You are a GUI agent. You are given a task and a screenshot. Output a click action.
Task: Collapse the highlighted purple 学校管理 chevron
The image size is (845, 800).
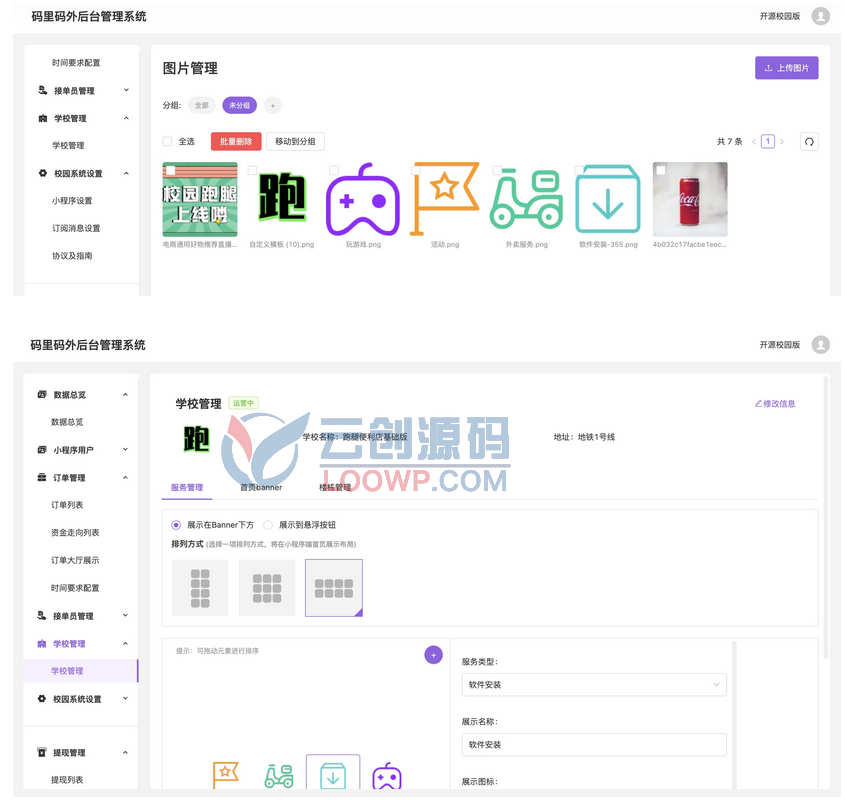[x=125, y=643]
